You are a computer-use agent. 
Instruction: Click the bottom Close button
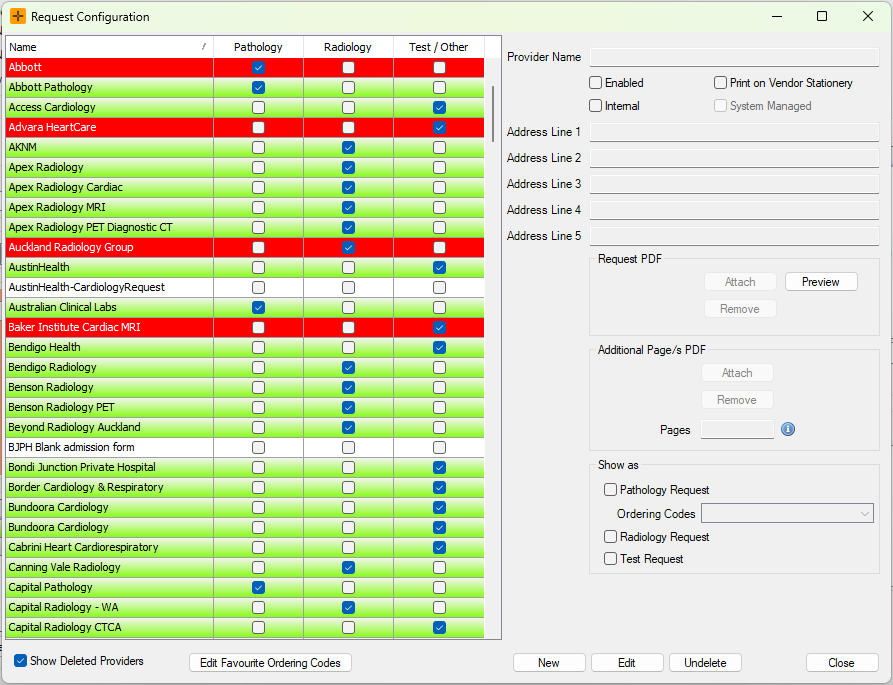coord(842,663)
